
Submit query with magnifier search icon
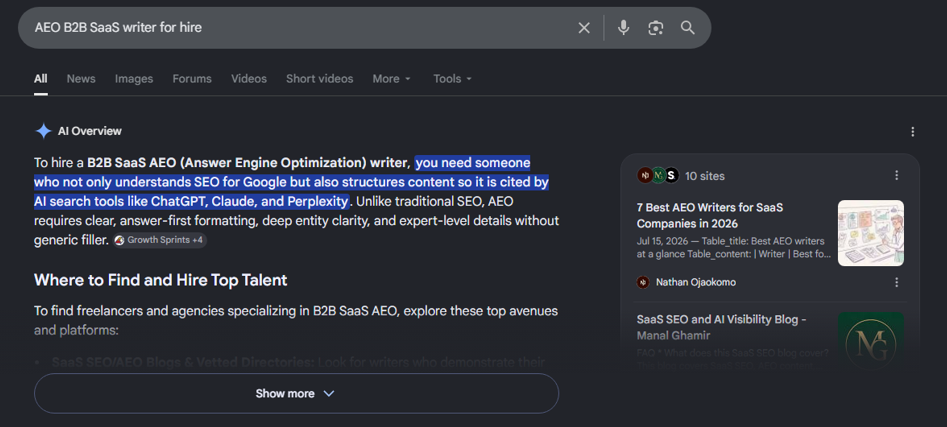pos(688,28)
